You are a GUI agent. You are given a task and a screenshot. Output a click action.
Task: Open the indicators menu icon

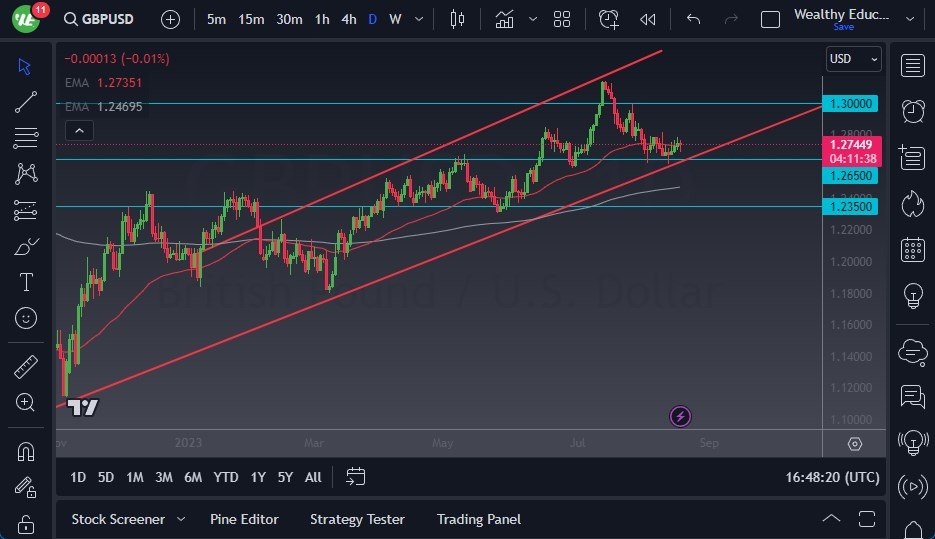tap(504, 19)
